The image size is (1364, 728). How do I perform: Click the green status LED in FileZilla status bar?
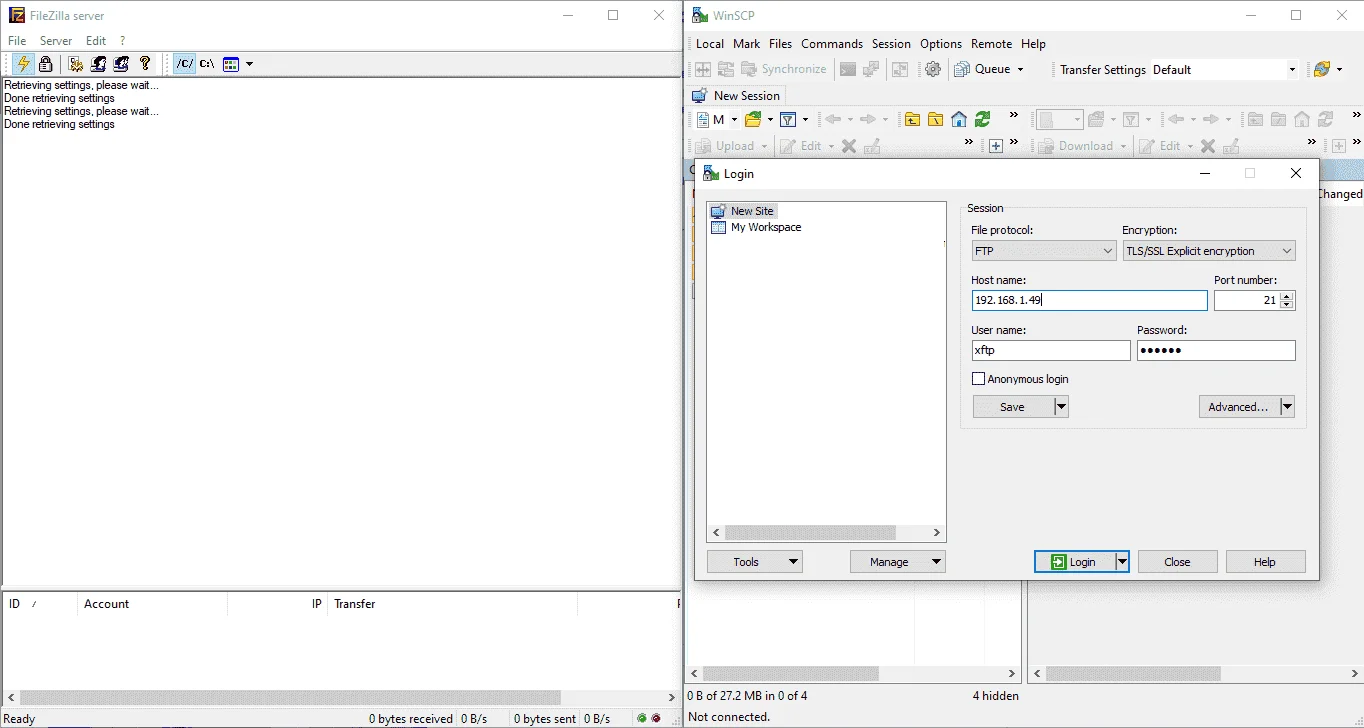pyautogui.click(x=642, y=718)
